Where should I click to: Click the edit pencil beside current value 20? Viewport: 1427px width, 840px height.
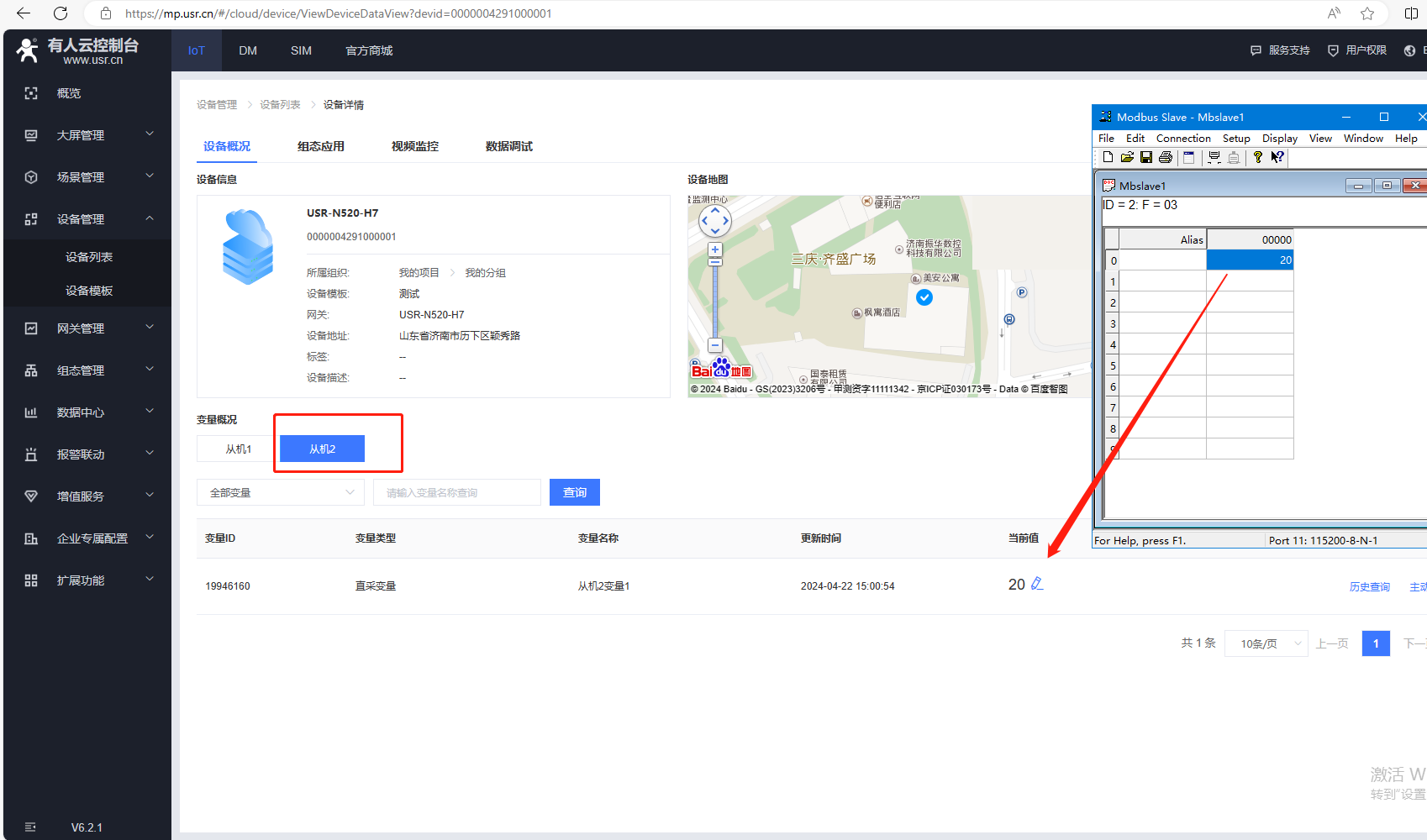(1037, 584)
